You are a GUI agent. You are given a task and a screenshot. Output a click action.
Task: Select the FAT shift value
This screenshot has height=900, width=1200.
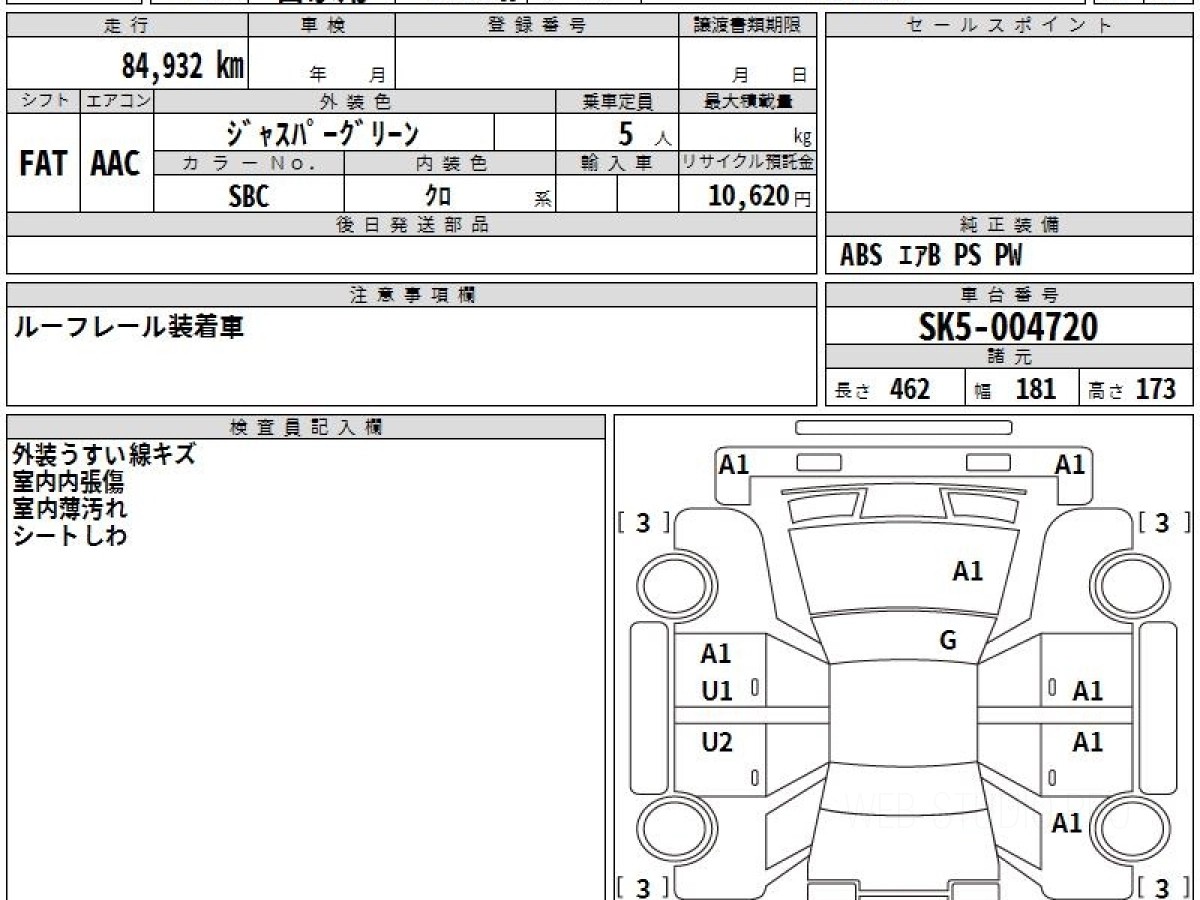[x=43, y=164]
